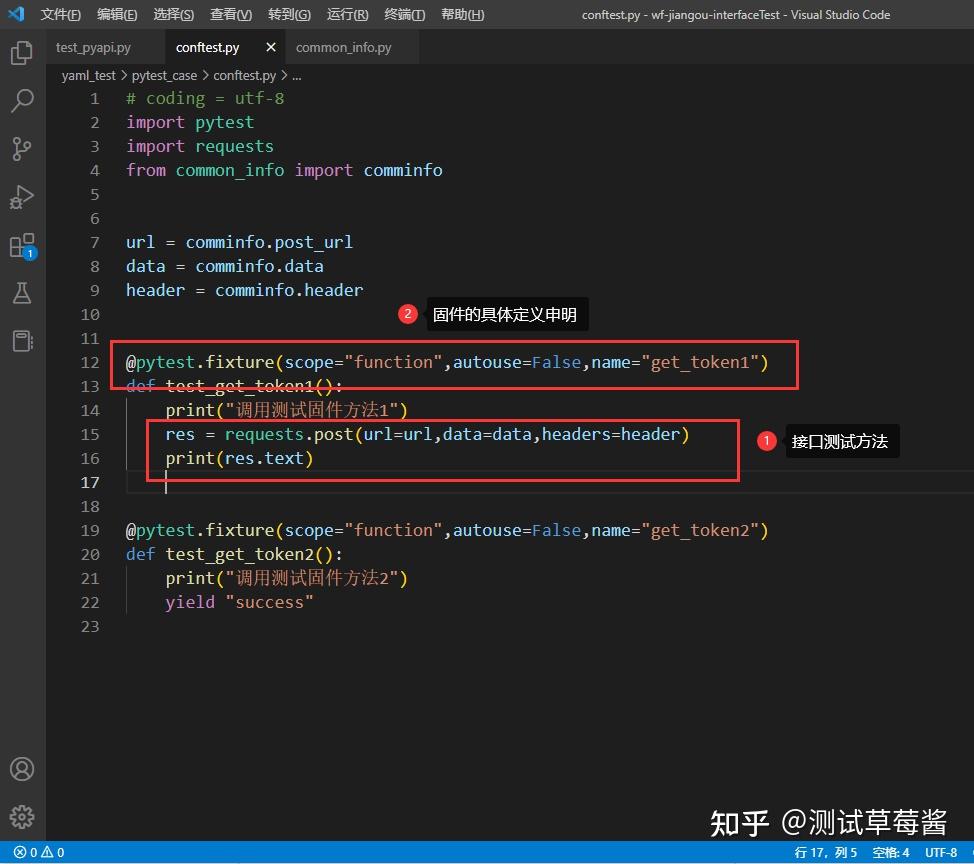
Task: Click line number 1 in the gutter
Action: click(94, 99)
